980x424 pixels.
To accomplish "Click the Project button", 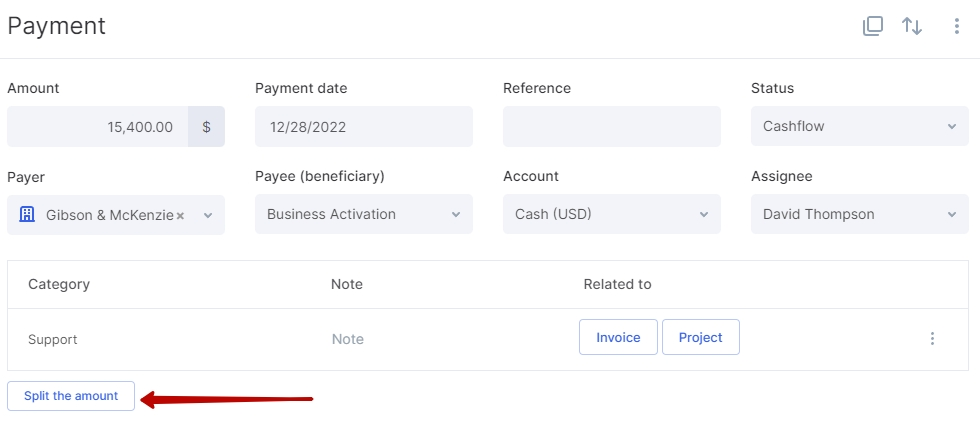I will coord(701,337).
